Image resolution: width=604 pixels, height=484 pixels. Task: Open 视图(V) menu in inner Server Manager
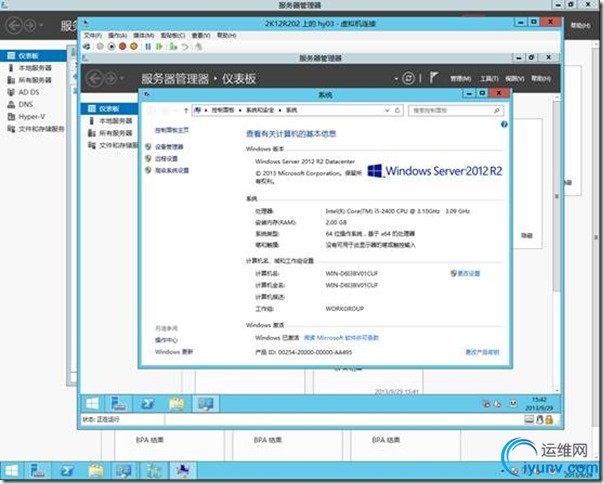pyautogui.click(x=515, y=79)
